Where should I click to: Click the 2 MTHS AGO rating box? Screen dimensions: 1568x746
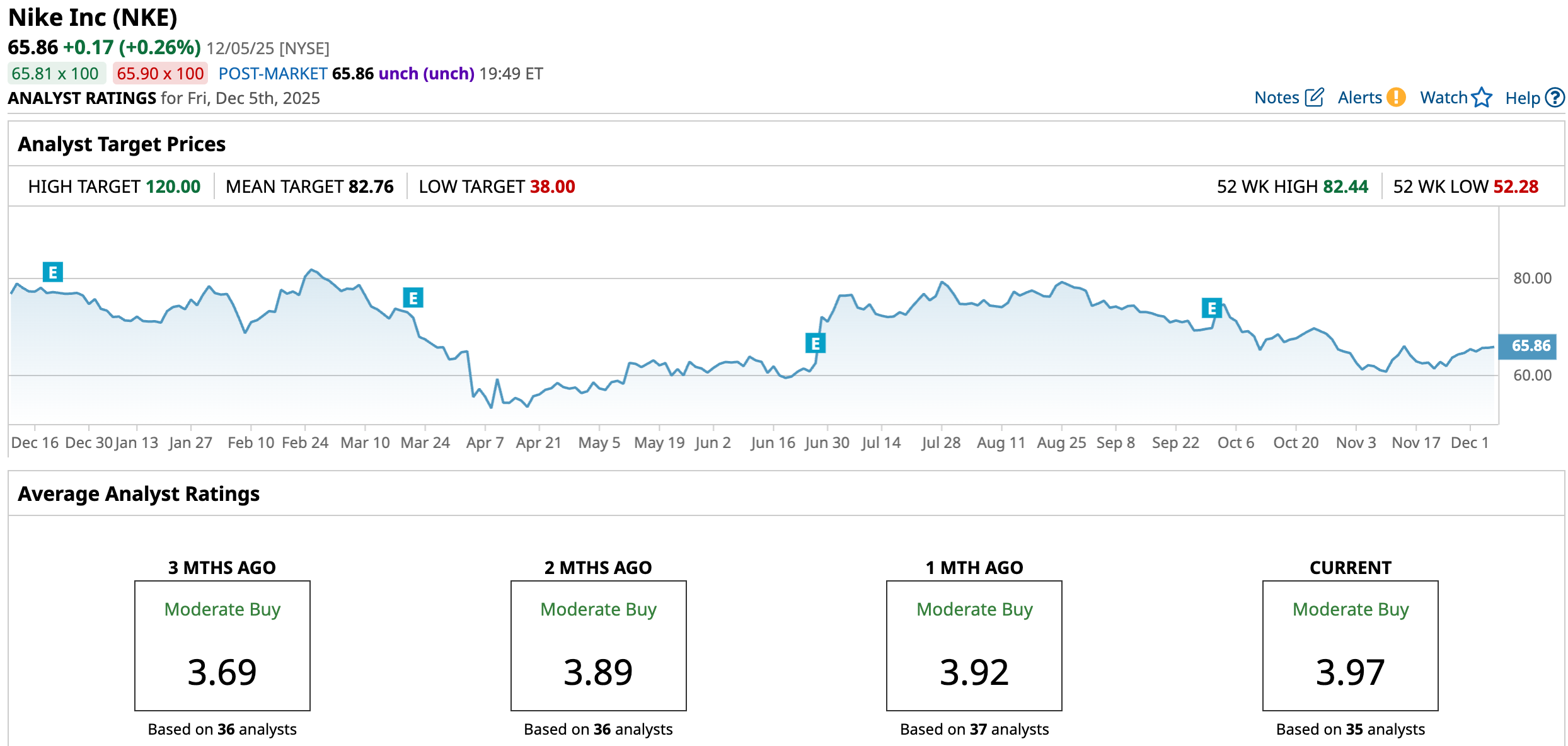(598, 646)
